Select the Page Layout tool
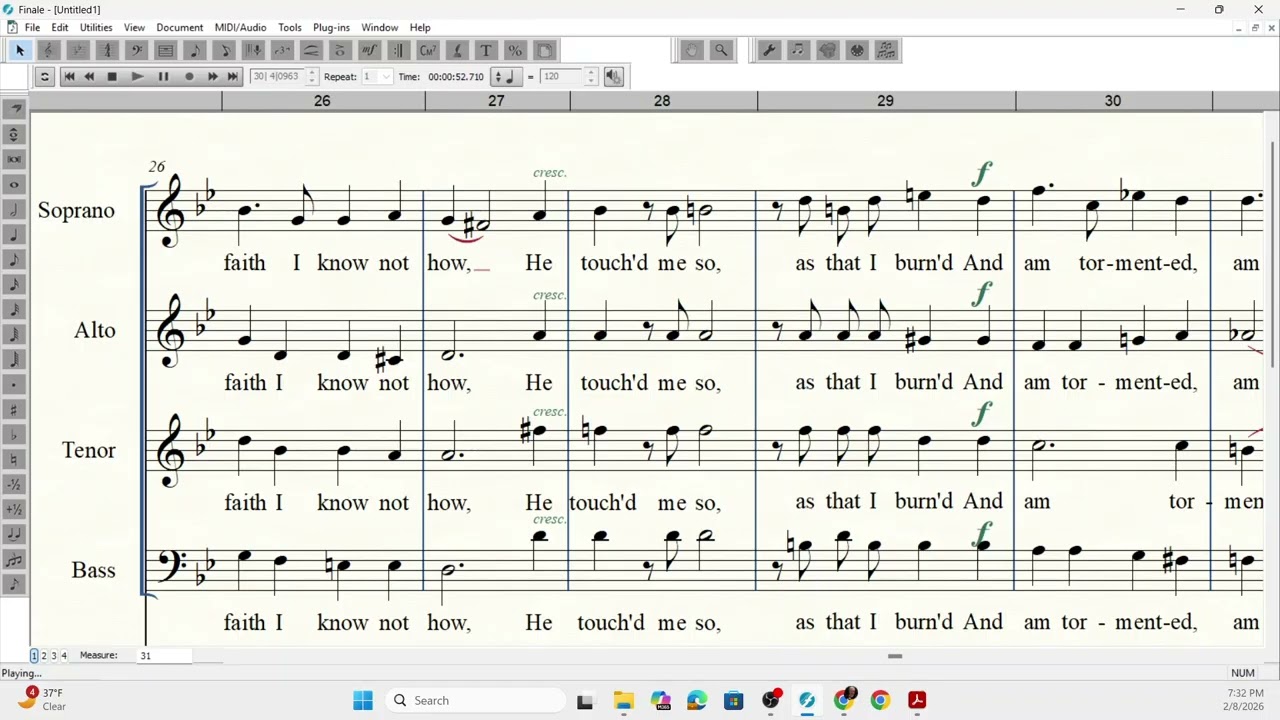The image size is (1280, 720). 544,50
